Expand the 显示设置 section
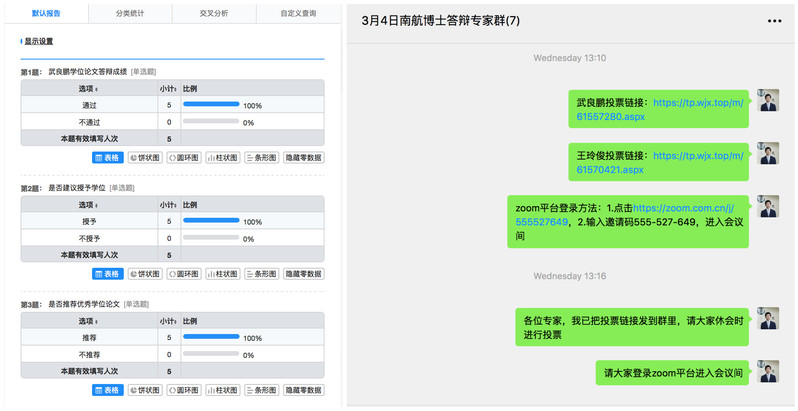This screenshot has height=411, width=798. pos(39,42)
